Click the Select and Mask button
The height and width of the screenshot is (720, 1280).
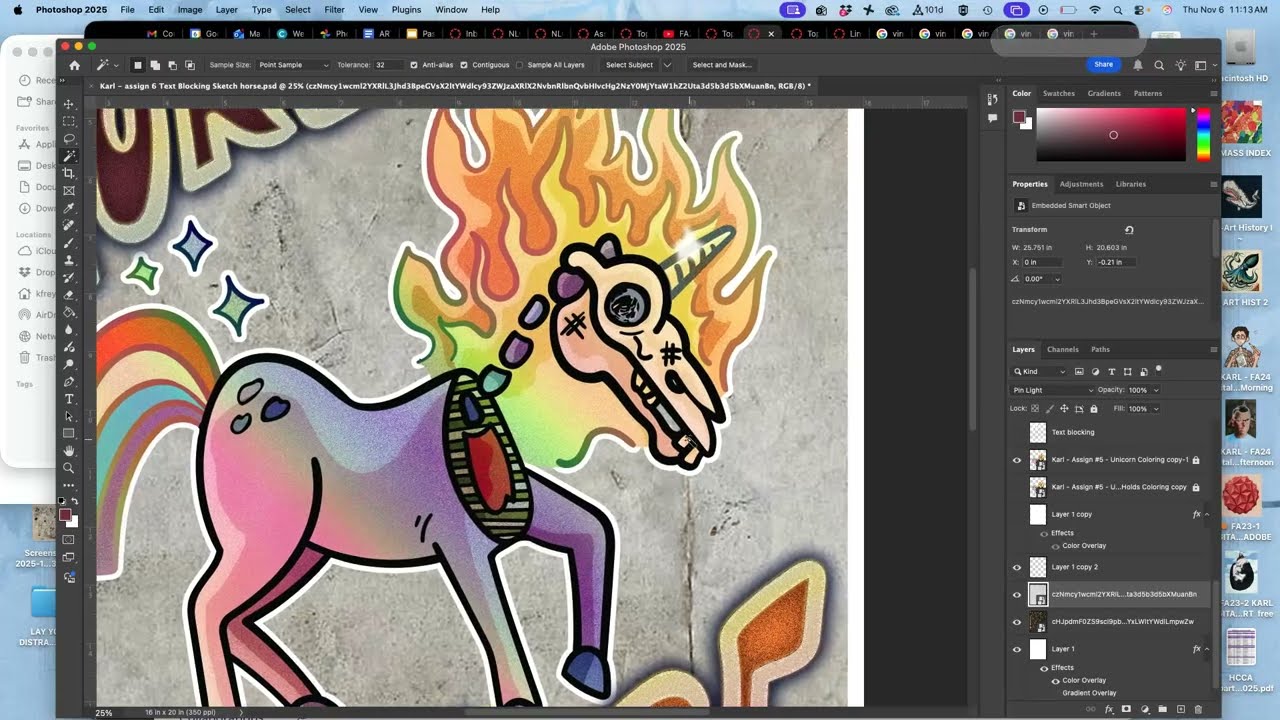(722, 65)
